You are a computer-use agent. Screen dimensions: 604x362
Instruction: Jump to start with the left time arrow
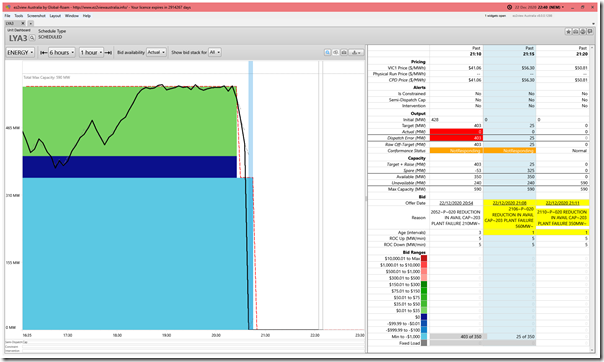tap(44, 52)
